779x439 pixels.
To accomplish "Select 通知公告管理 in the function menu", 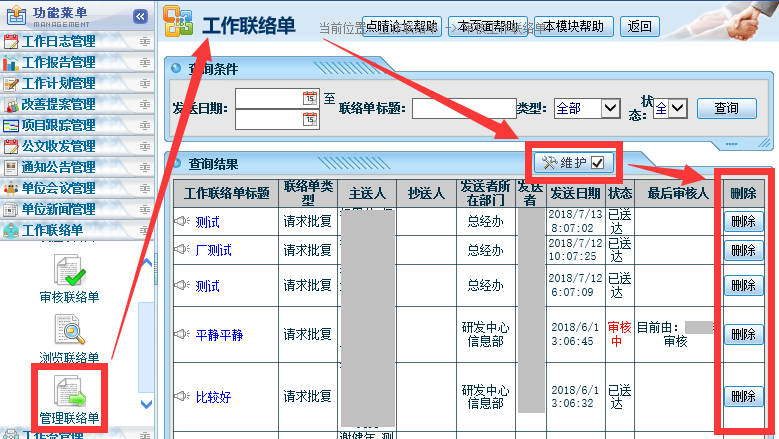I will pyautogui.click(x=58, y=168).
